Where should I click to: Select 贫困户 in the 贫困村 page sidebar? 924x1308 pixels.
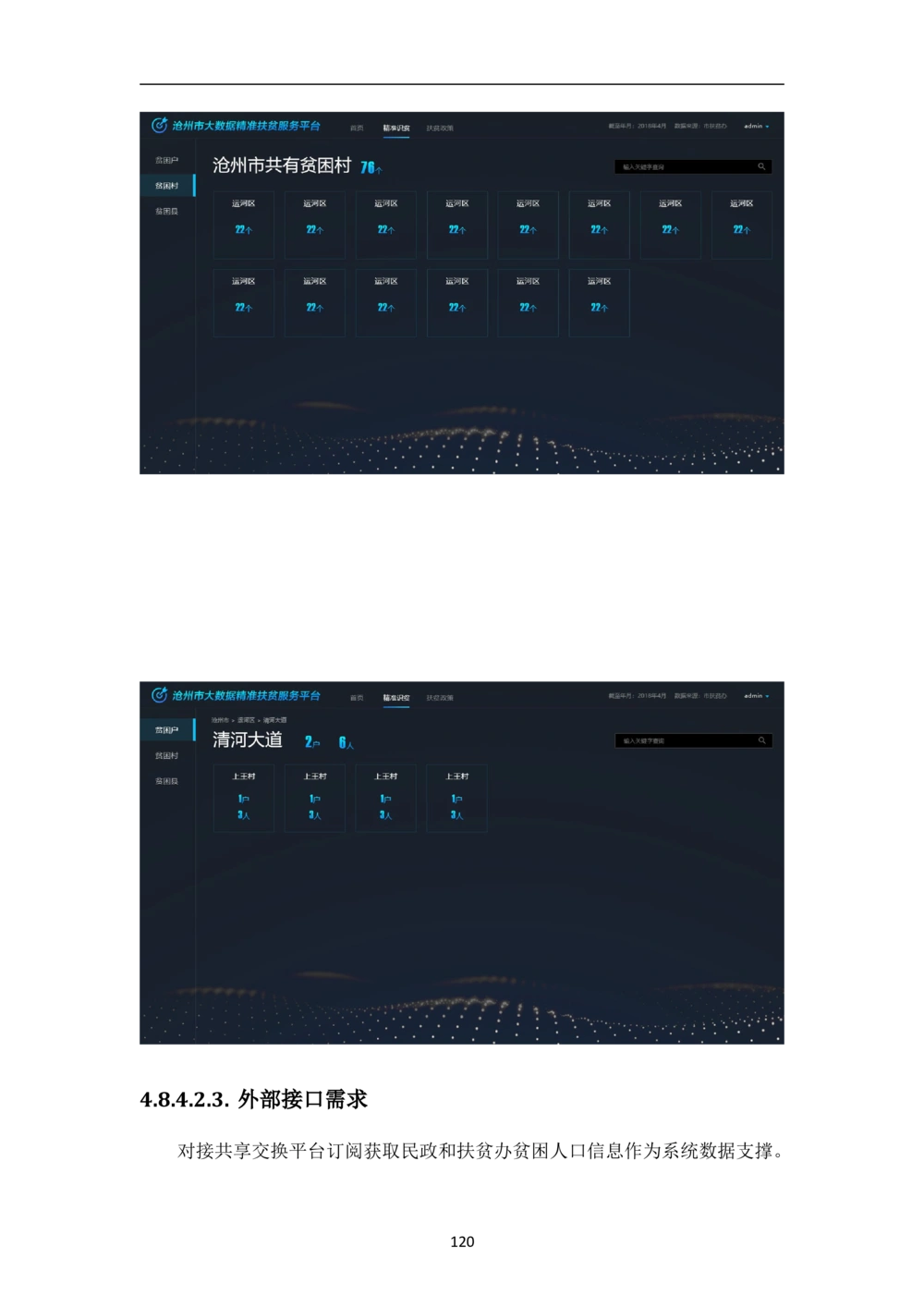(167, 161)
